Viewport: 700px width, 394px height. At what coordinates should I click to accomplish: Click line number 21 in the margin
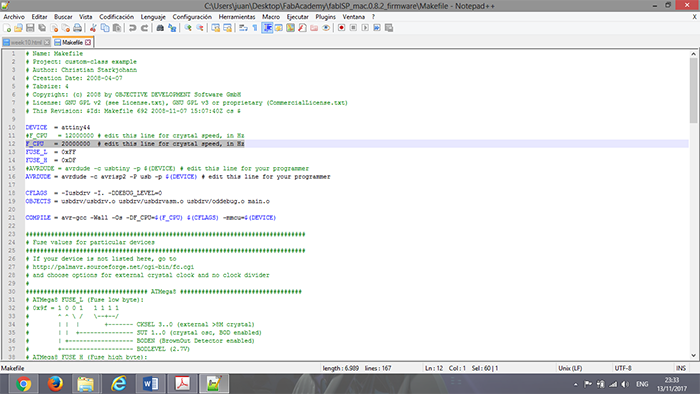[x=12, y=217]
